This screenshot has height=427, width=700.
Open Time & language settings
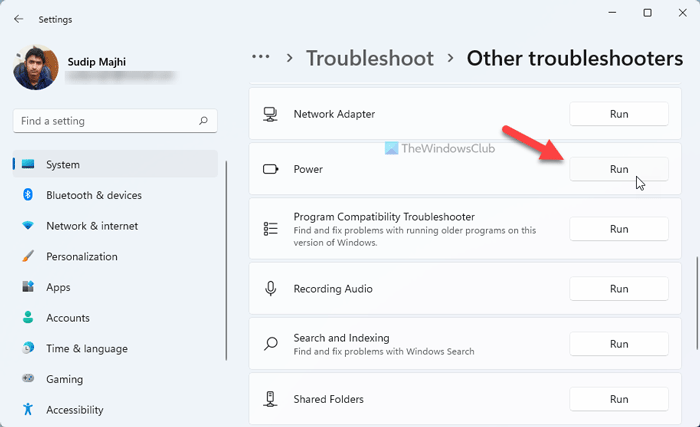click(x=87, y=349)
